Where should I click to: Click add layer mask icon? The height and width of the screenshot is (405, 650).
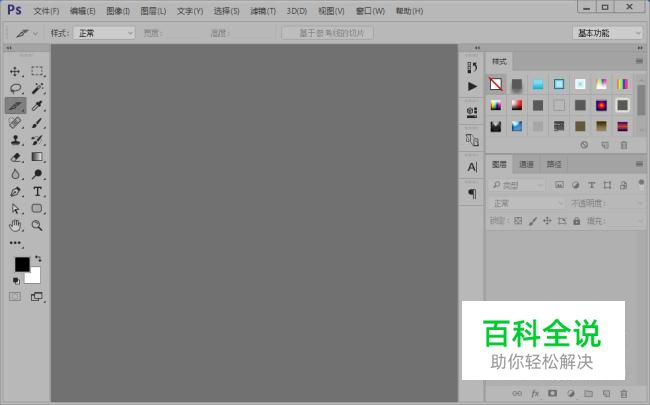coord(553,393)
